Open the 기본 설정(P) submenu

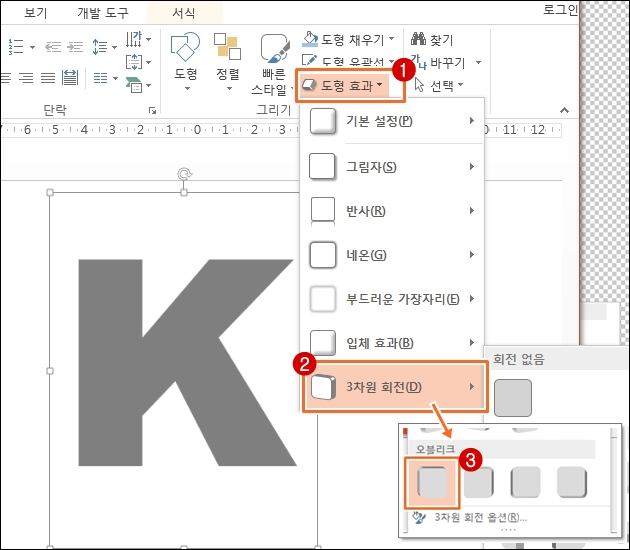392,121
